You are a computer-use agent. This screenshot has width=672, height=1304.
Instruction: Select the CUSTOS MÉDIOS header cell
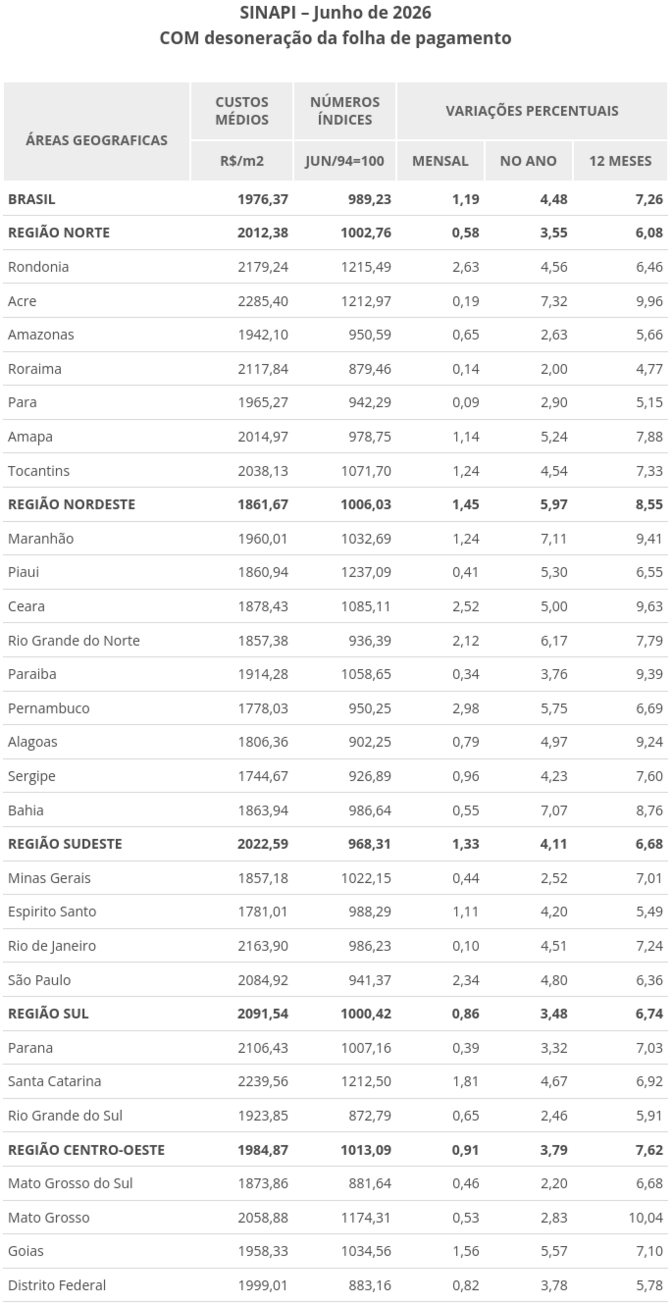(x=242, y=111)
